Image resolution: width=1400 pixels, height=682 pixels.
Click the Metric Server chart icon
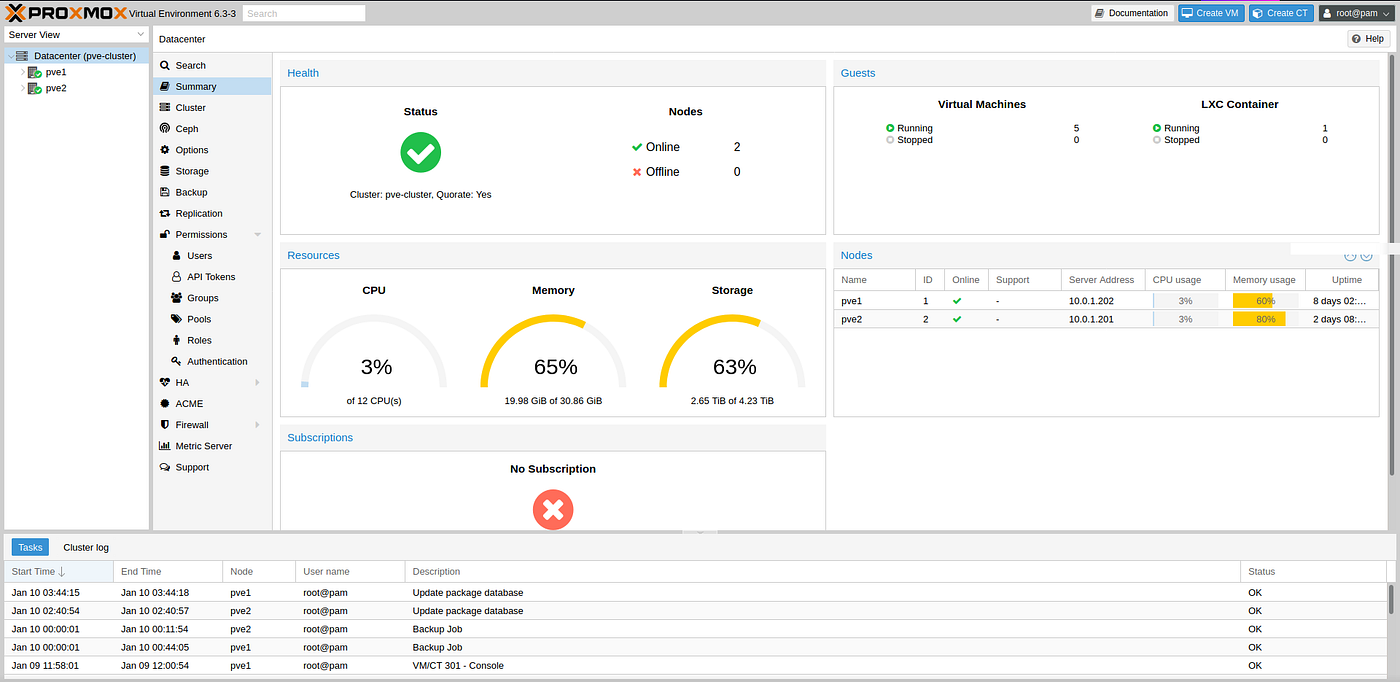point(165,446)
